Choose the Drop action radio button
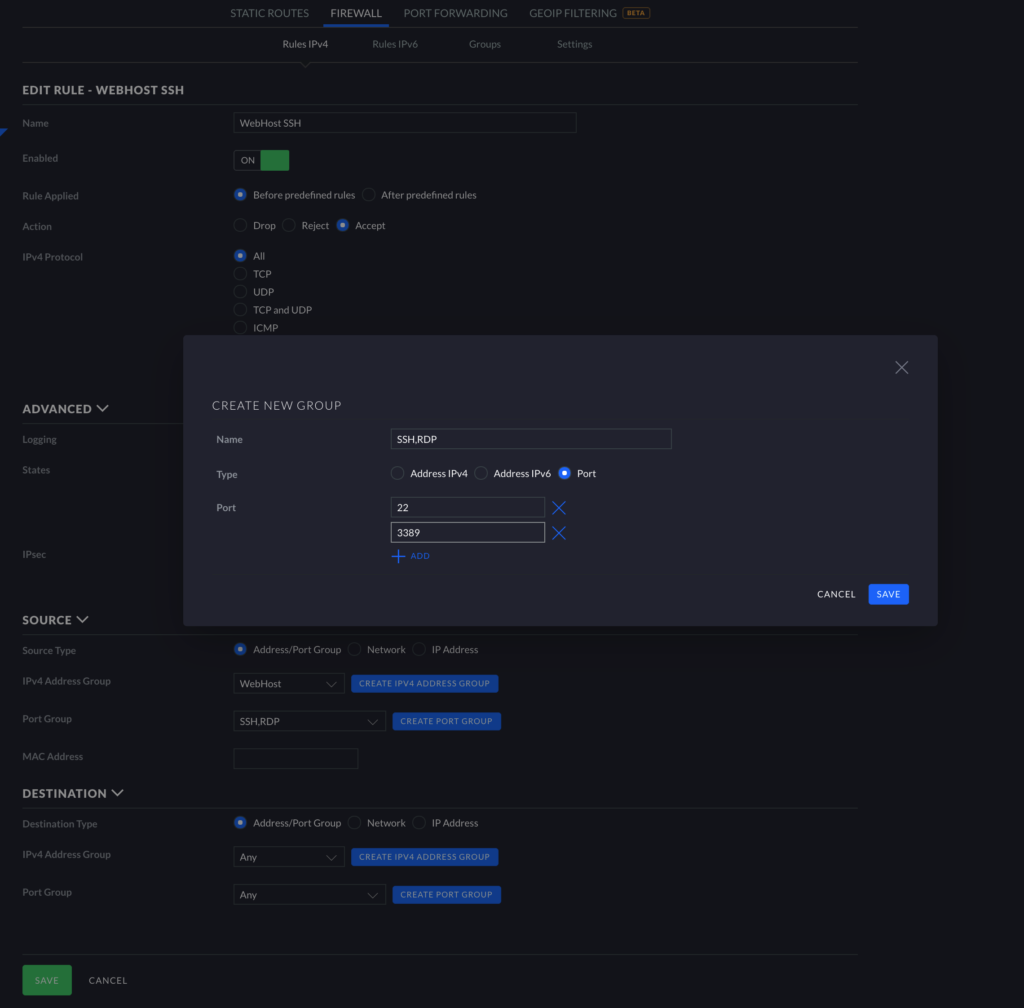Viewport: 1024px width, 1008px height. (240, 226)
